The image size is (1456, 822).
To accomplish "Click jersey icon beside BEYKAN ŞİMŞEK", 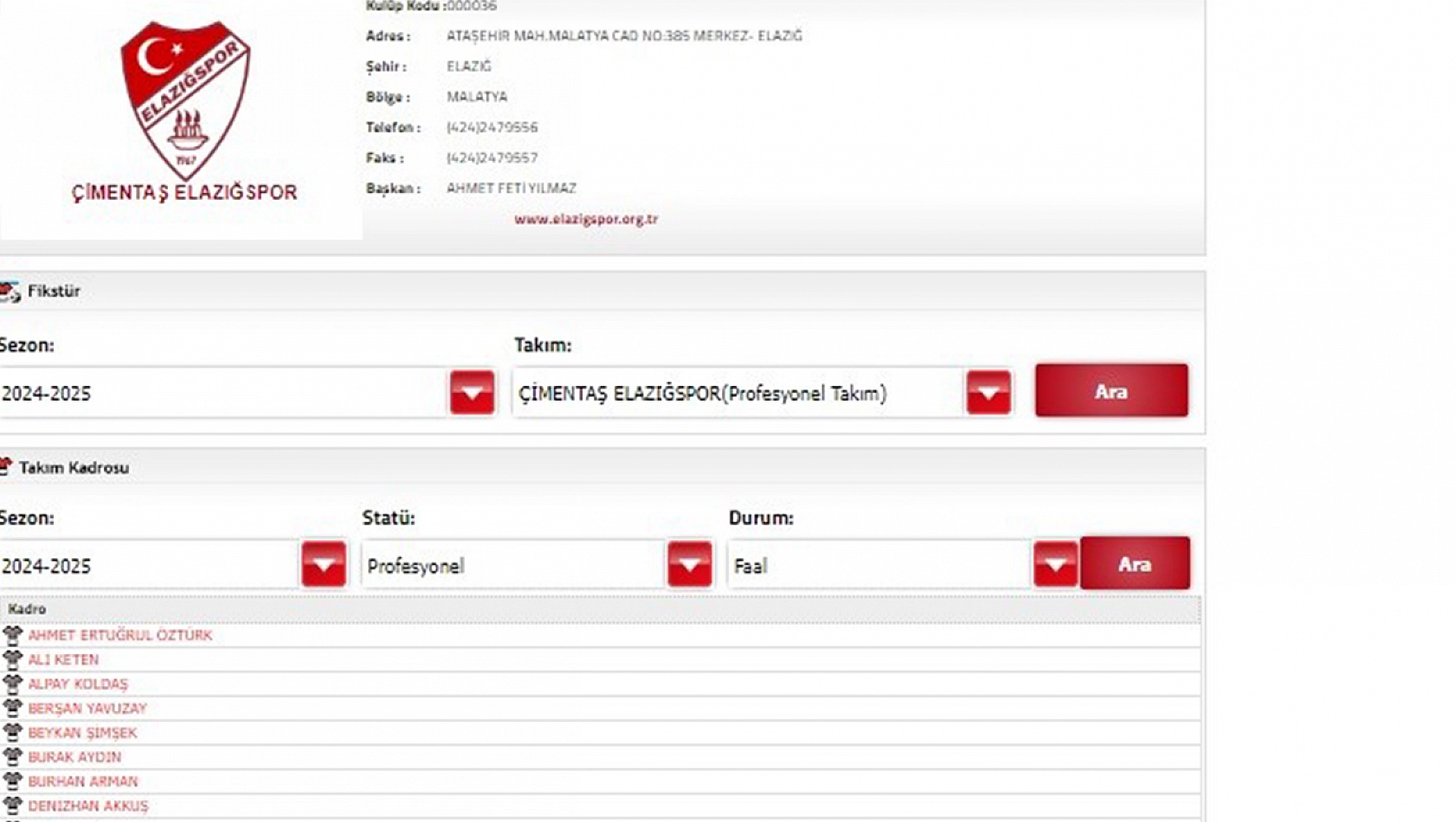I will click(12, 732).
